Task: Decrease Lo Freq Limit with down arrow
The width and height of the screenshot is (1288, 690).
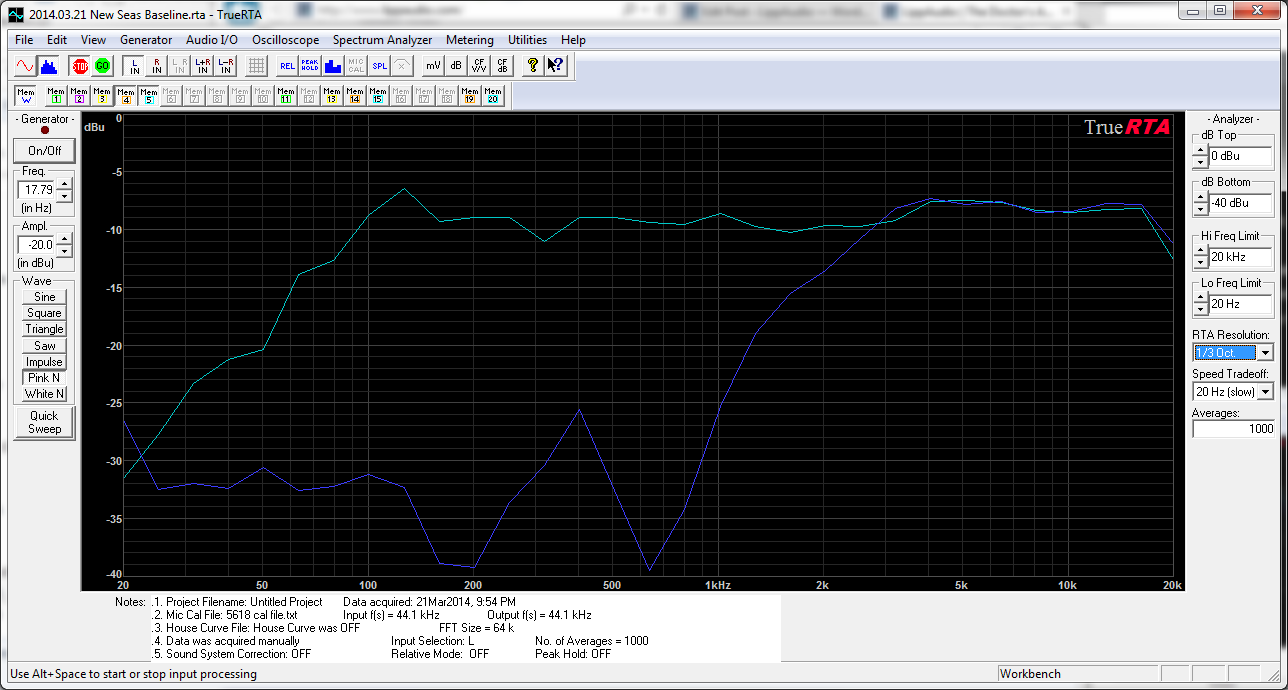Action: point(1199,309)
